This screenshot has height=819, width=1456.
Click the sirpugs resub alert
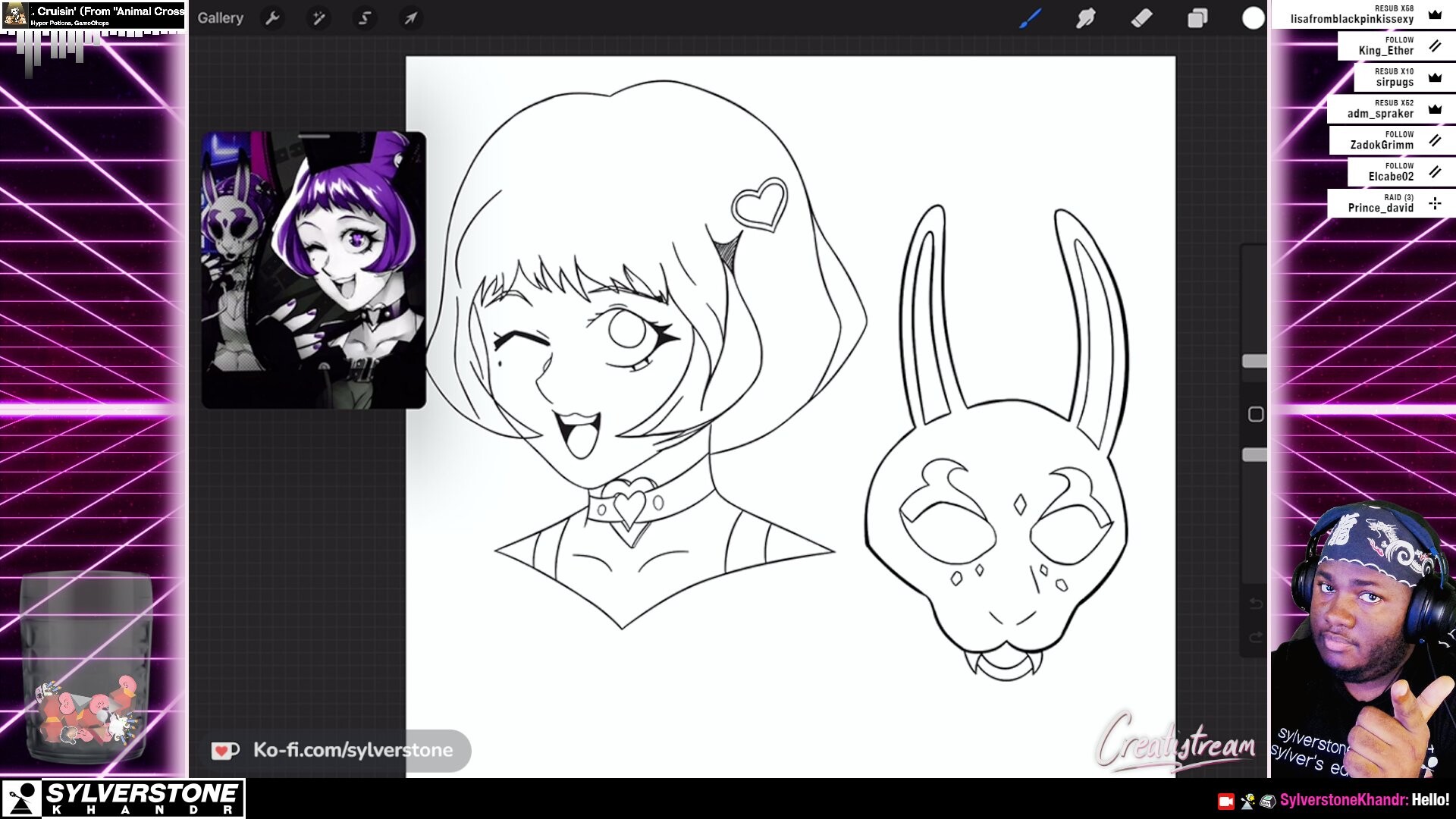tap(1404, 77)
